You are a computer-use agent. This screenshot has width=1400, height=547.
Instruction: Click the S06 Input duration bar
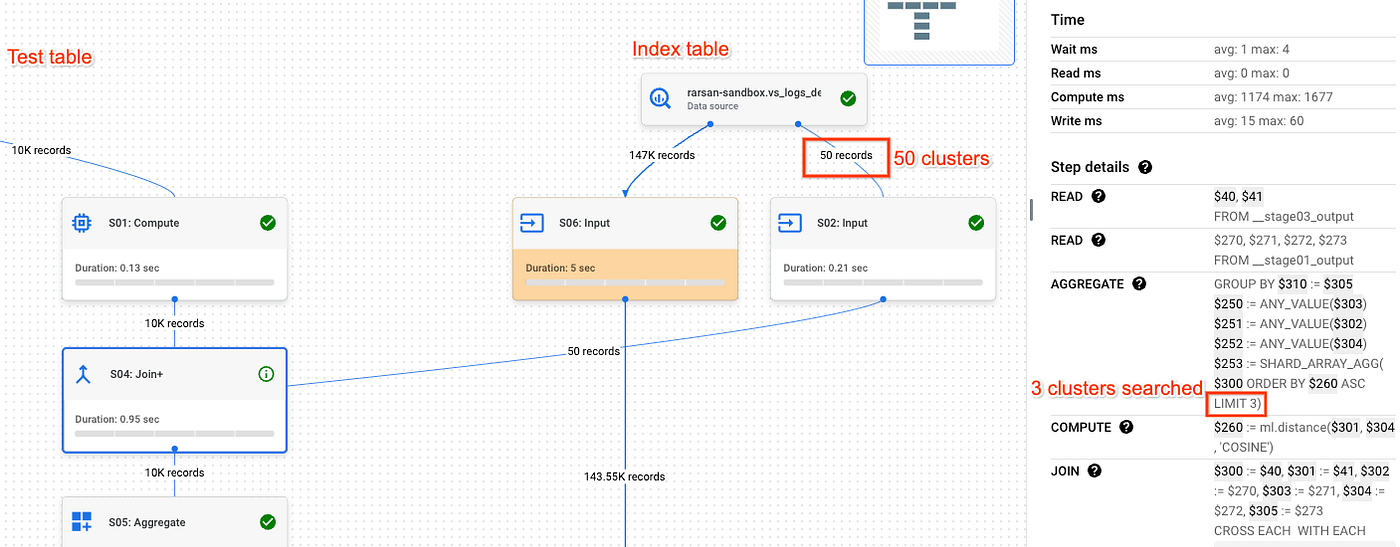point(626,283)
